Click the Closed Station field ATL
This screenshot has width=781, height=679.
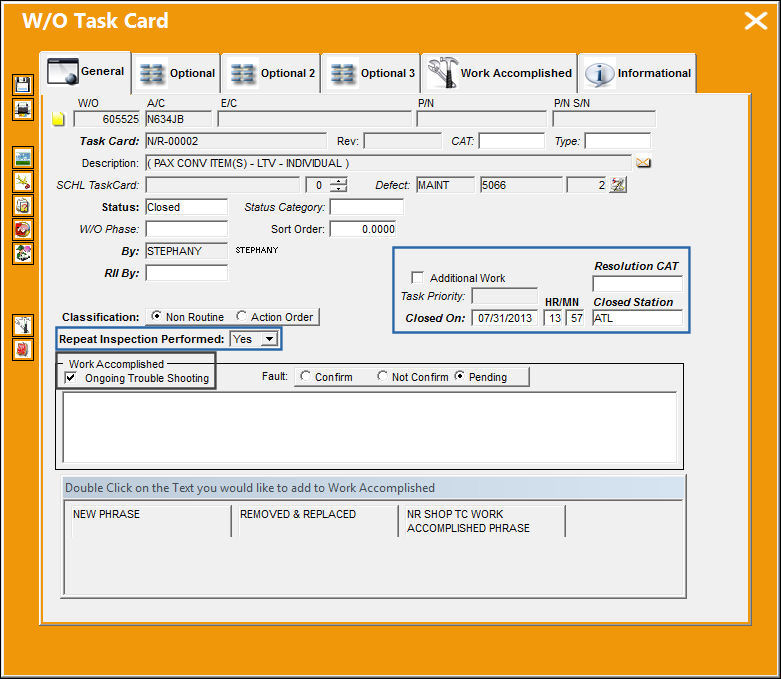(637, 318)
